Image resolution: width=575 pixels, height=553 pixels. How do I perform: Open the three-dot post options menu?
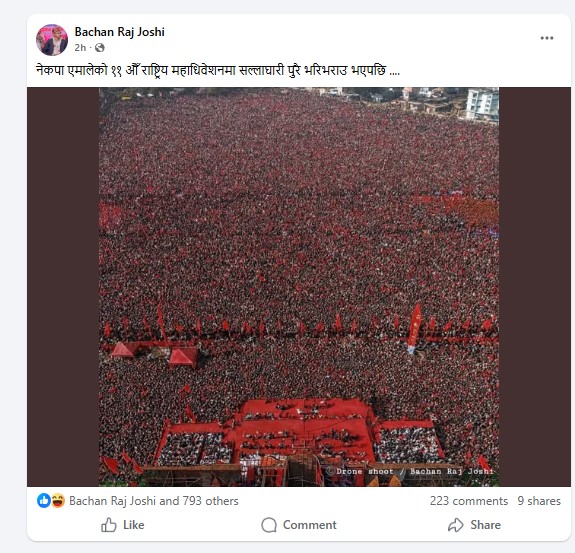[546, 38]
